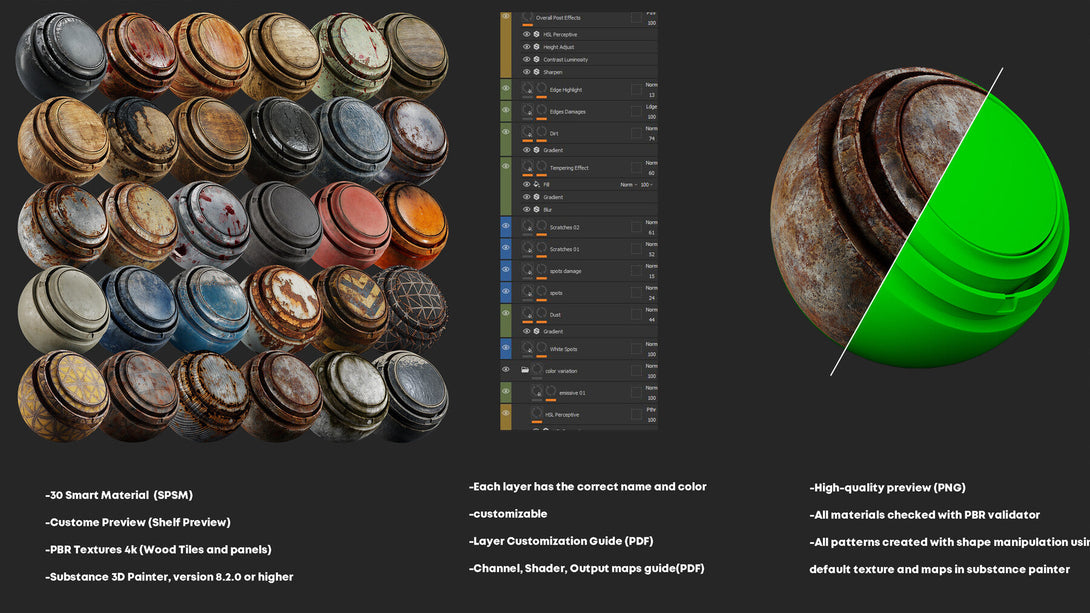The width and height of the screenshot is (1090, 613).
Task: Select the 'emissive 01' layer name
Action: (x=572, y=393)
